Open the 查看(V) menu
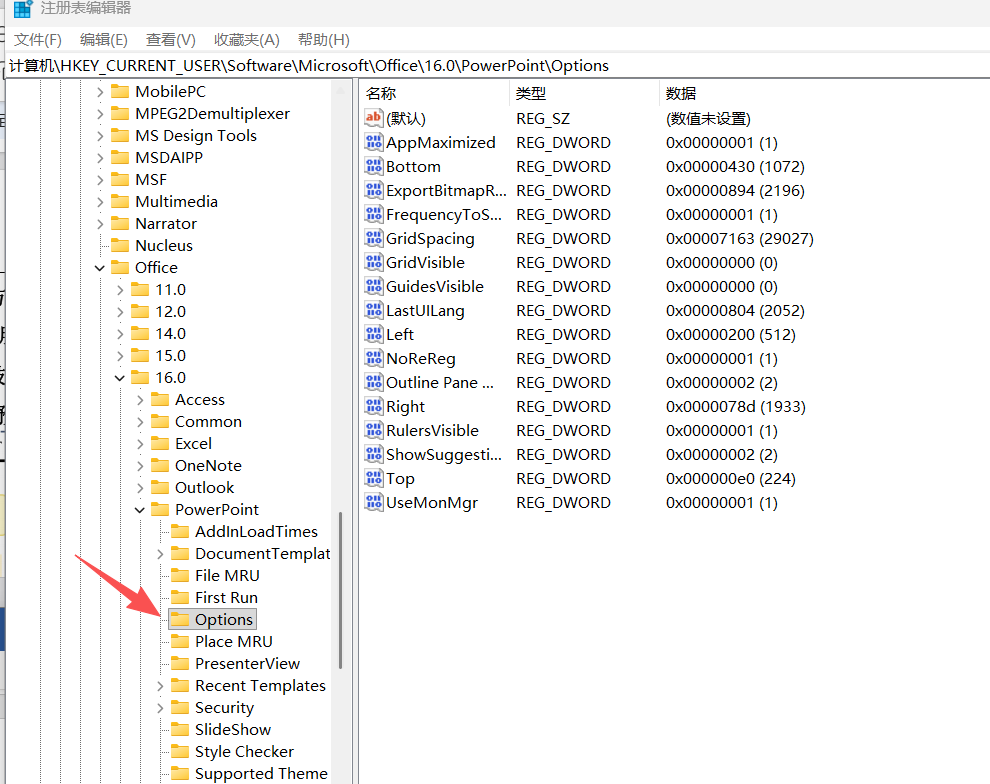The width and height of the screenshot is (990, 784). (170, 40)
